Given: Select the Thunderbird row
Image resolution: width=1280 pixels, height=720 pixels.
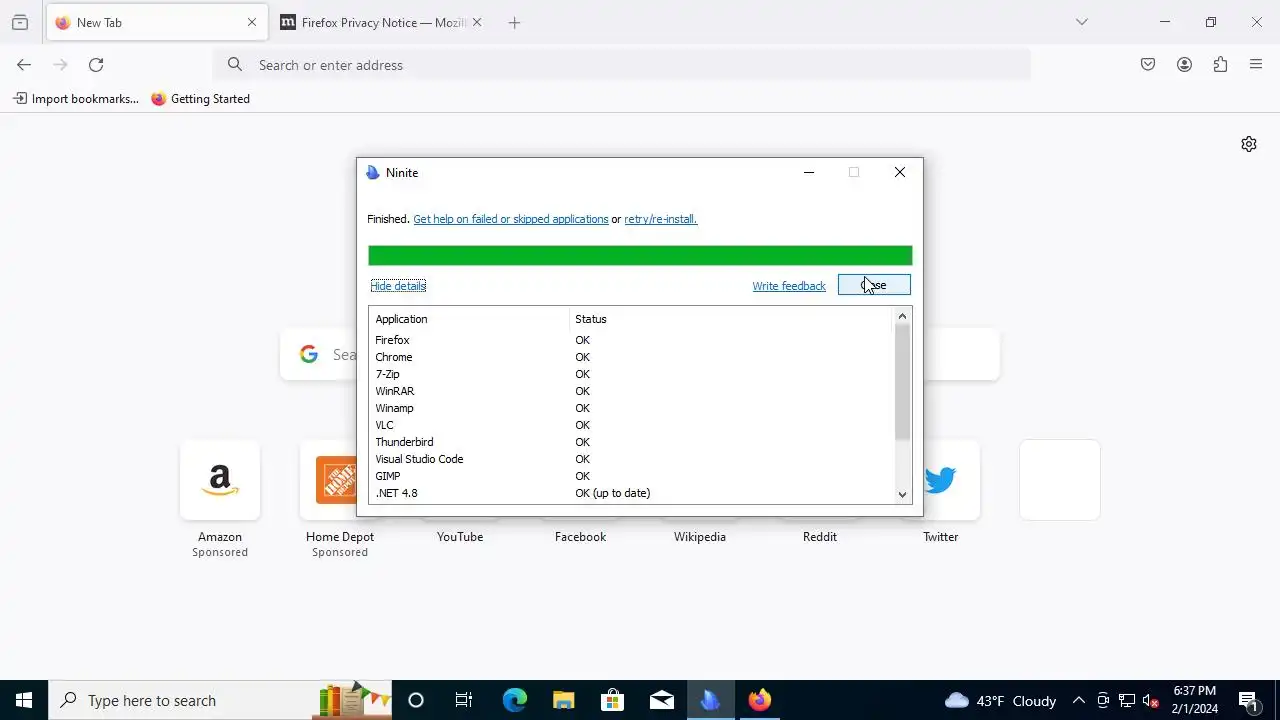Looking at the screenshot, I should 631,442.
